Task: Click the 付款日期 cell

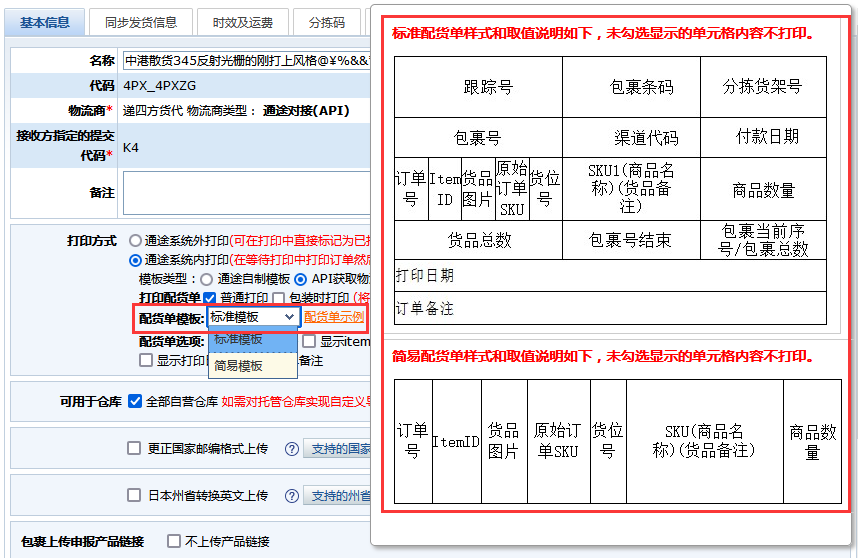Action: click(763, 137)
